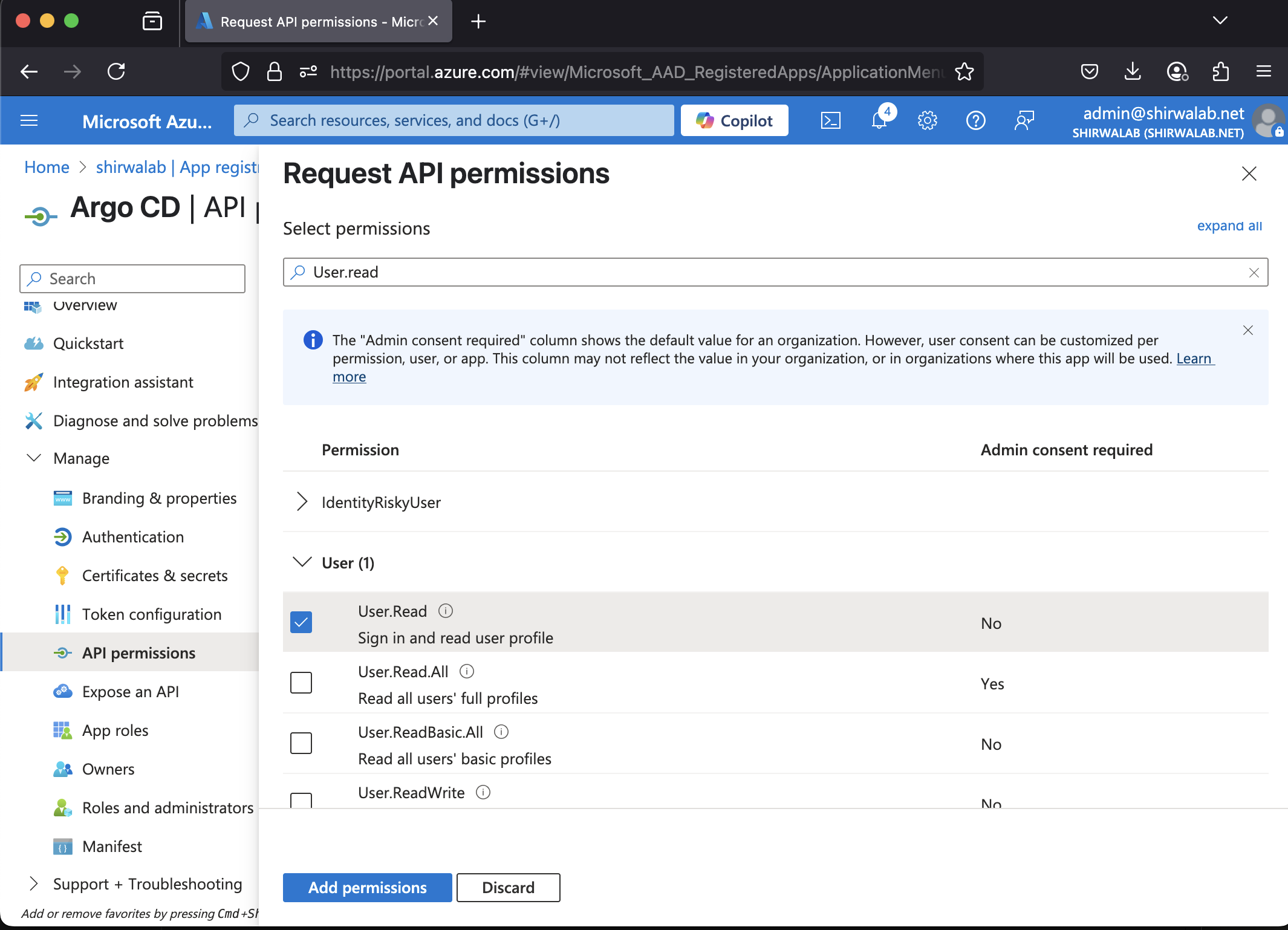Collapse the User (1) permission group
1288x930 pixels.
302,562
